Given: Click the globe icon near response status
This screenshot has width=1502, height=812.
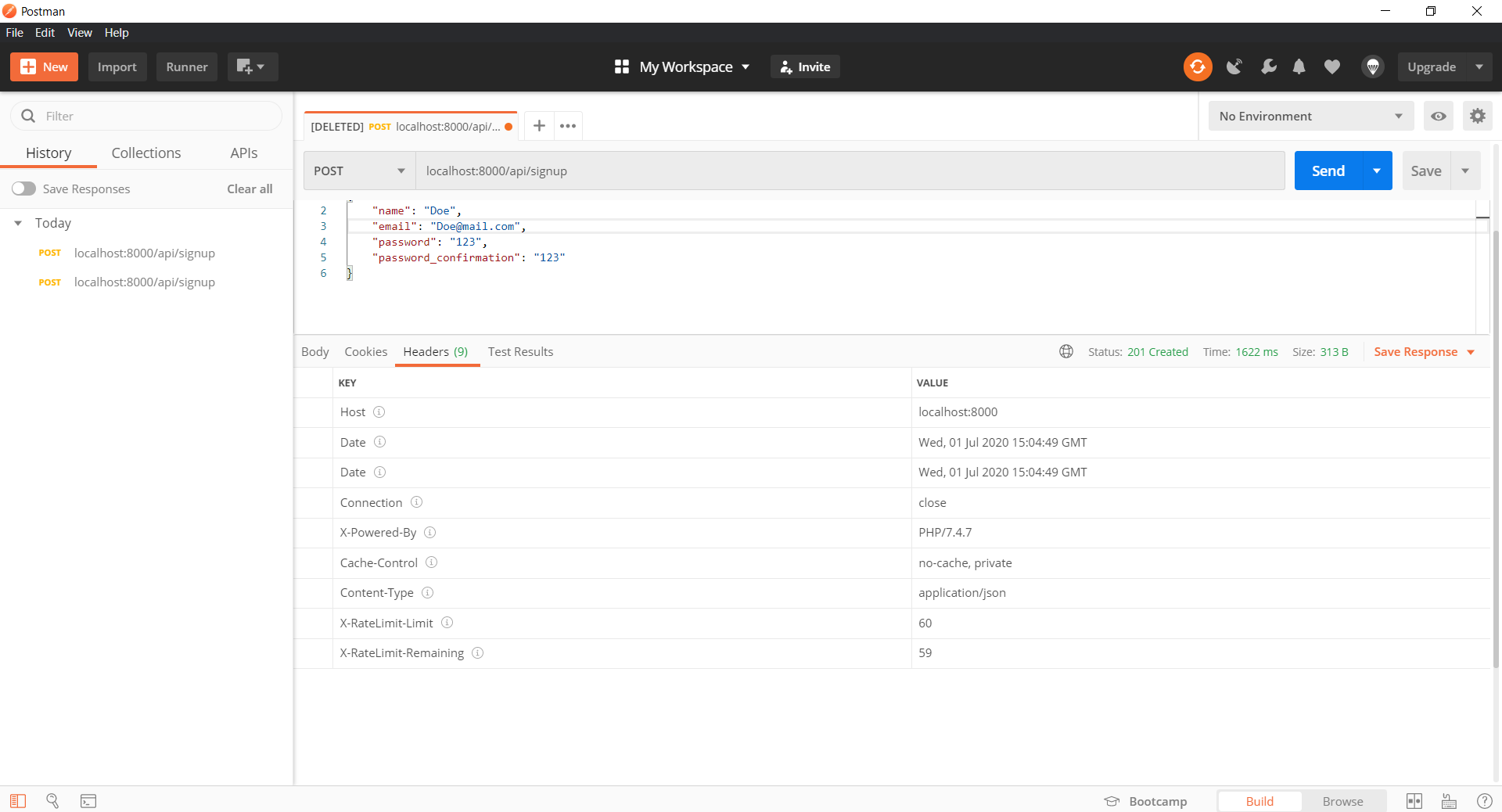Looking at the screenshot, I should 1066,351.
